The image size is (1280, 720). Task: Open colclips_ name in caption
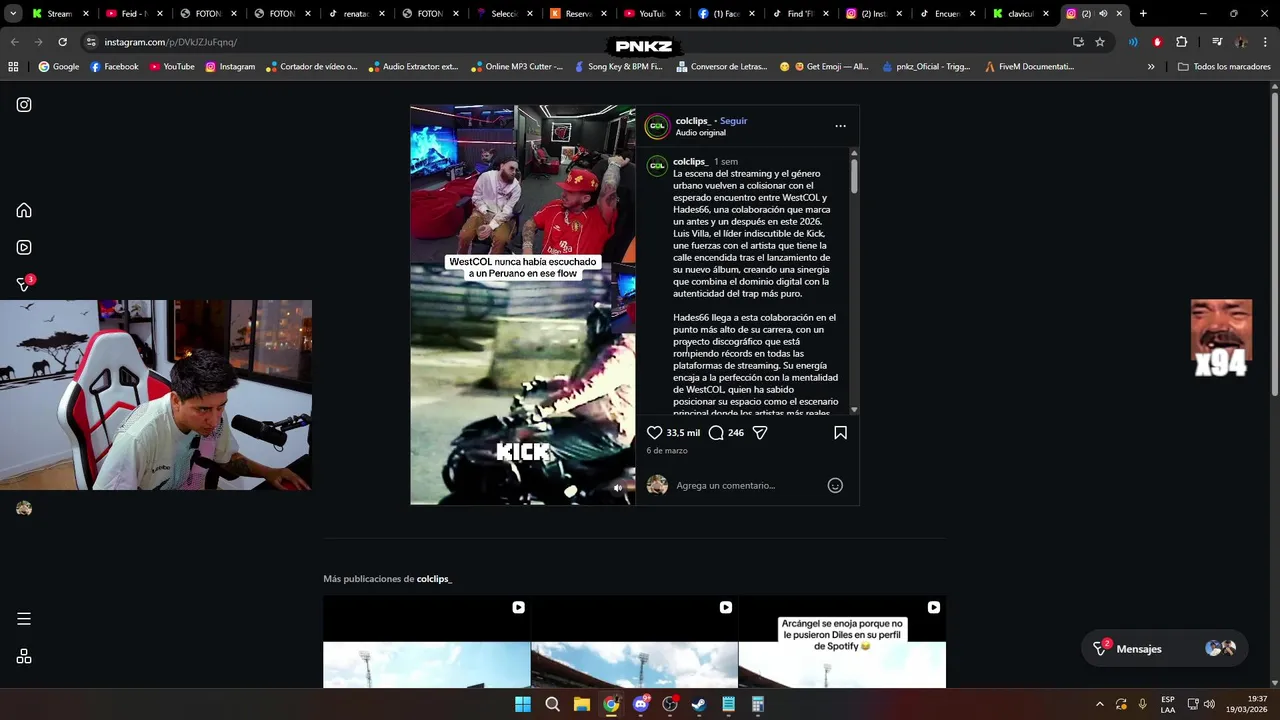coord(690,162)
